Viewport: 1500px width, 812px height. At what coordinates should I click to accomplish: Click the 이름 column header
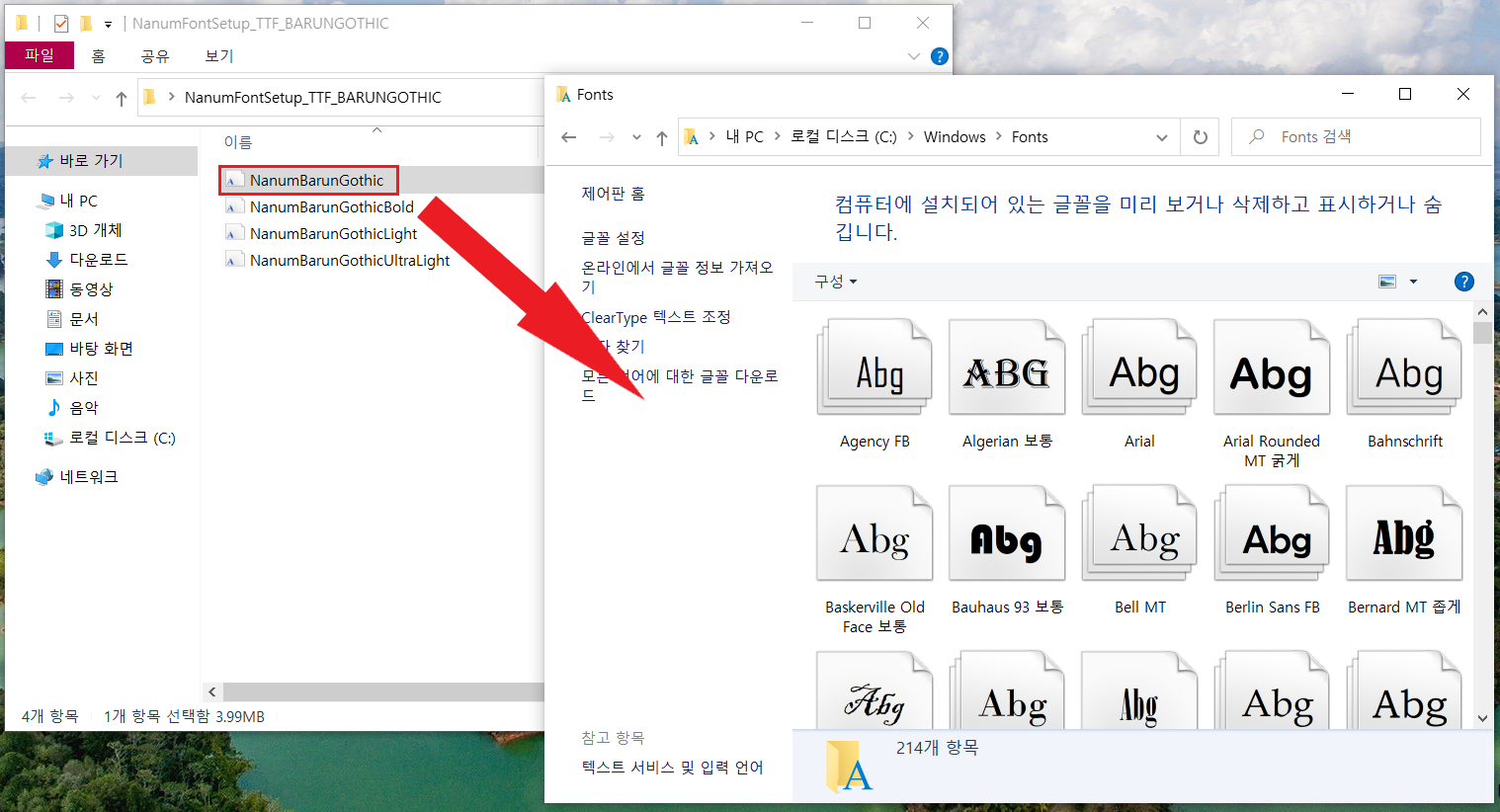click(238, 142)
